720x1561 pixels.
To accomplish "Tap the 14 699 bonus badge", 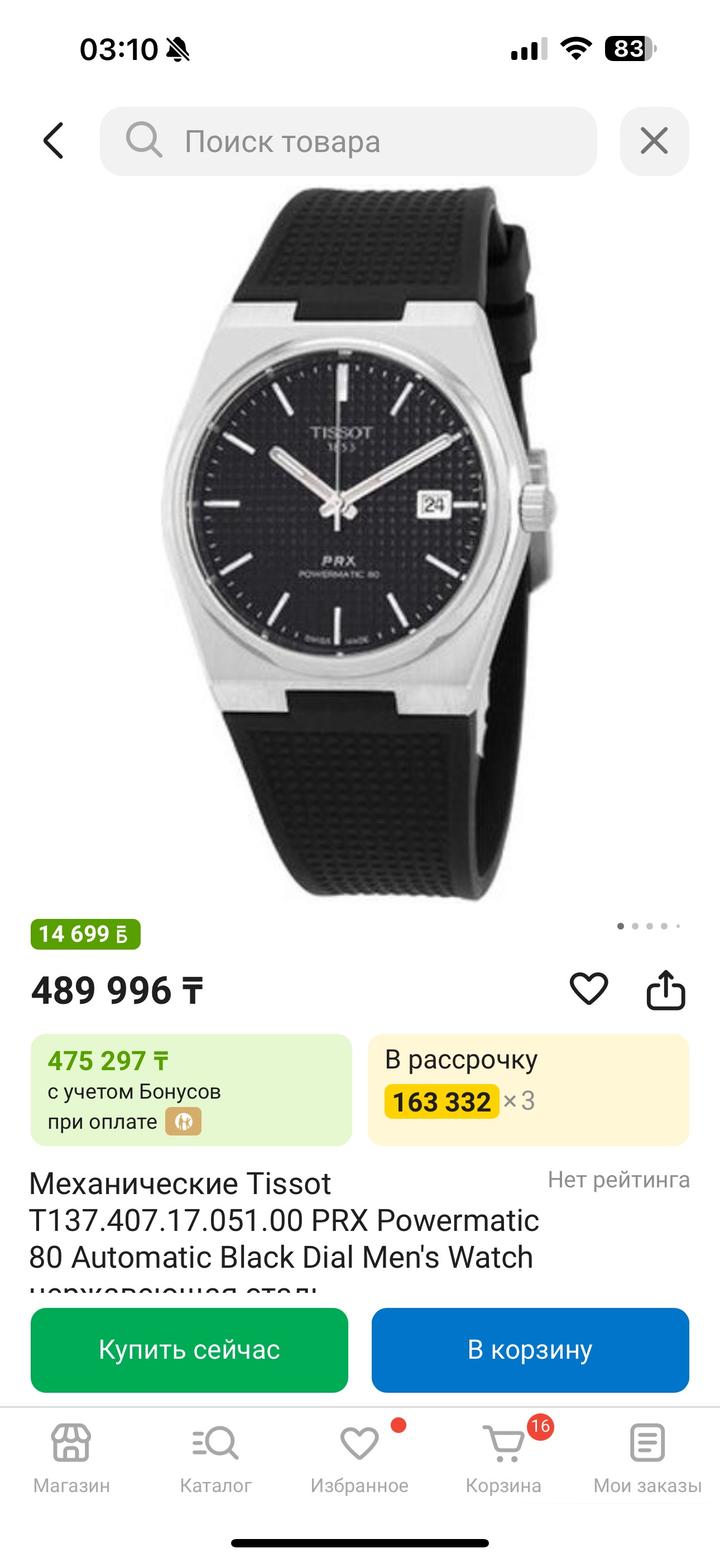I will point(85,934).
